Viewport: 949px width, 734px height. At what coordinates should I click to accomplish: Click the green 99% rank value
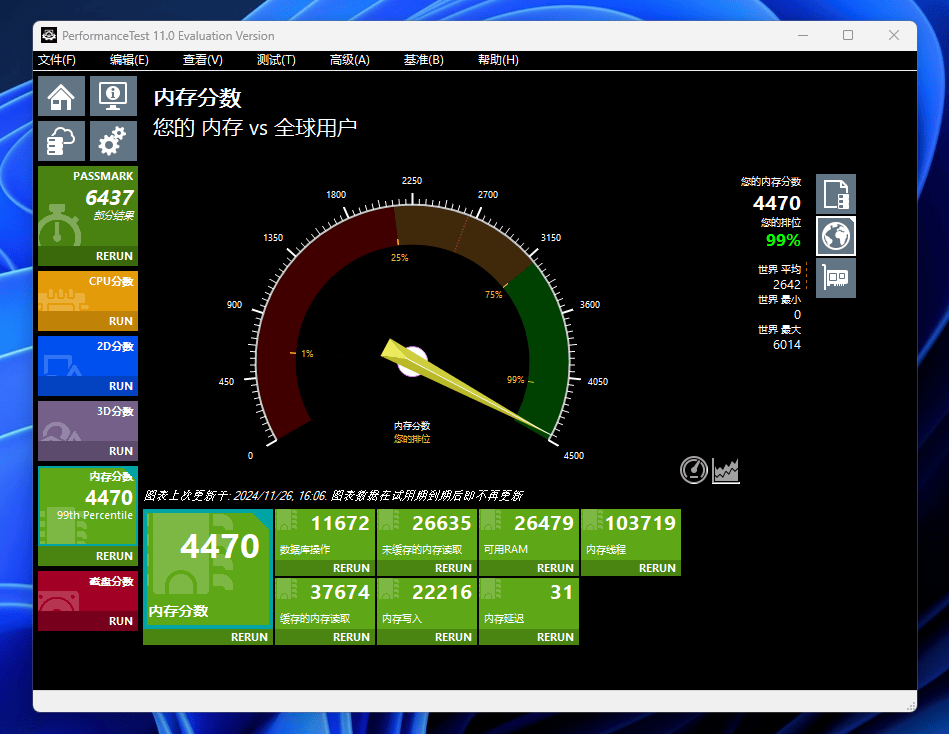[783, 240]
